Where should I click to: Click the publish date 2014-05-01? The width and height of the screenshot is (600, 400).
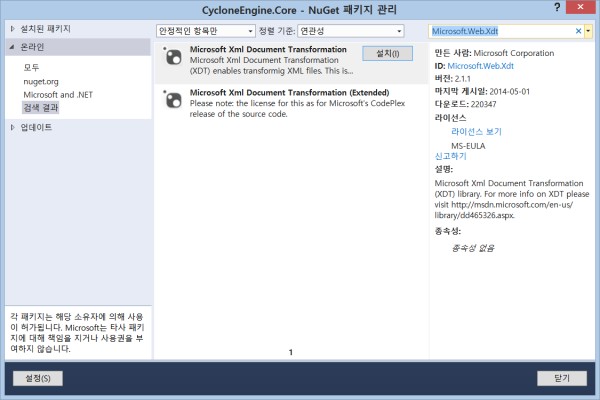click(509, 91)
